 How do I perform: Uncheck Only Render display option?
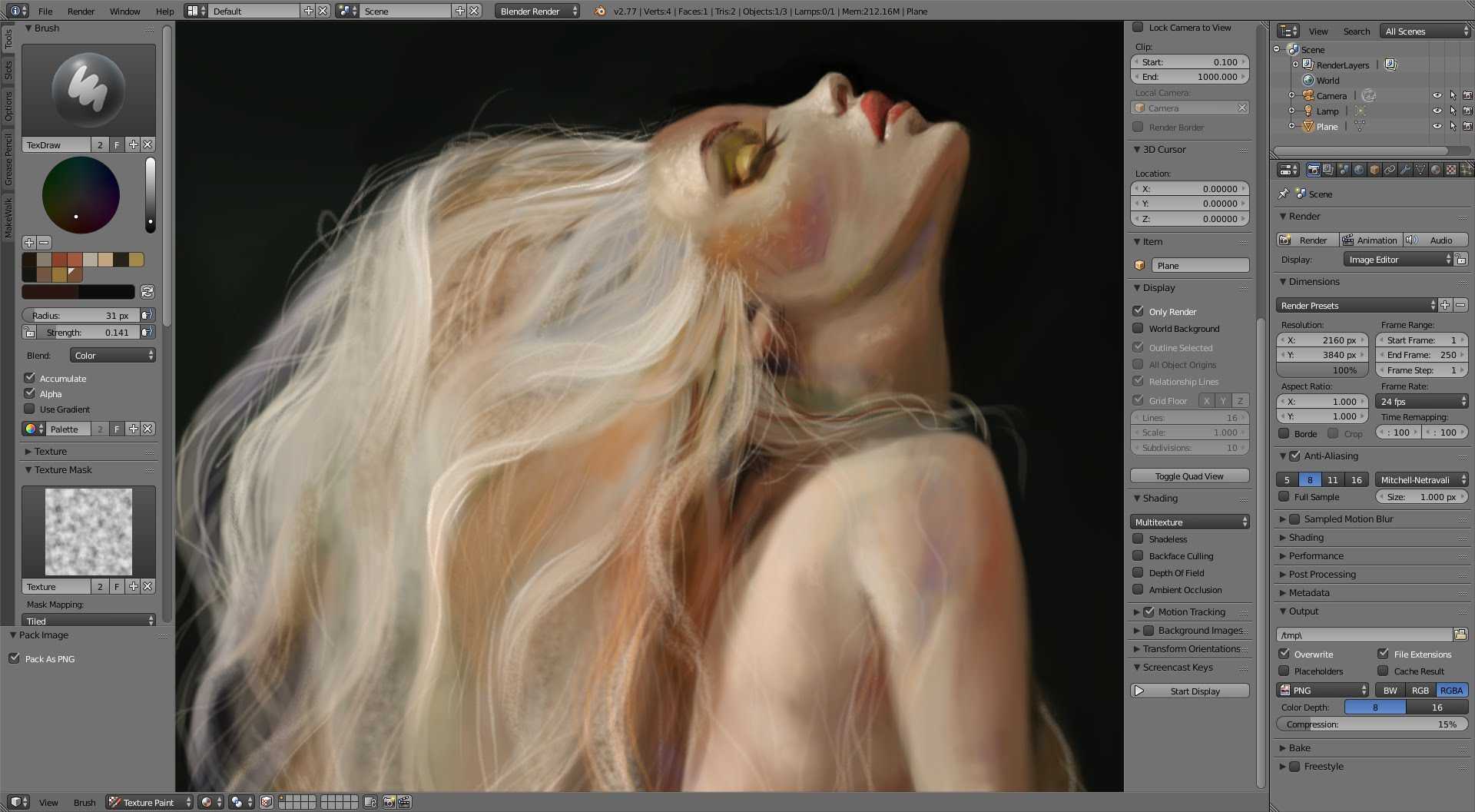pyautogui.click(x=1139, y=311)
